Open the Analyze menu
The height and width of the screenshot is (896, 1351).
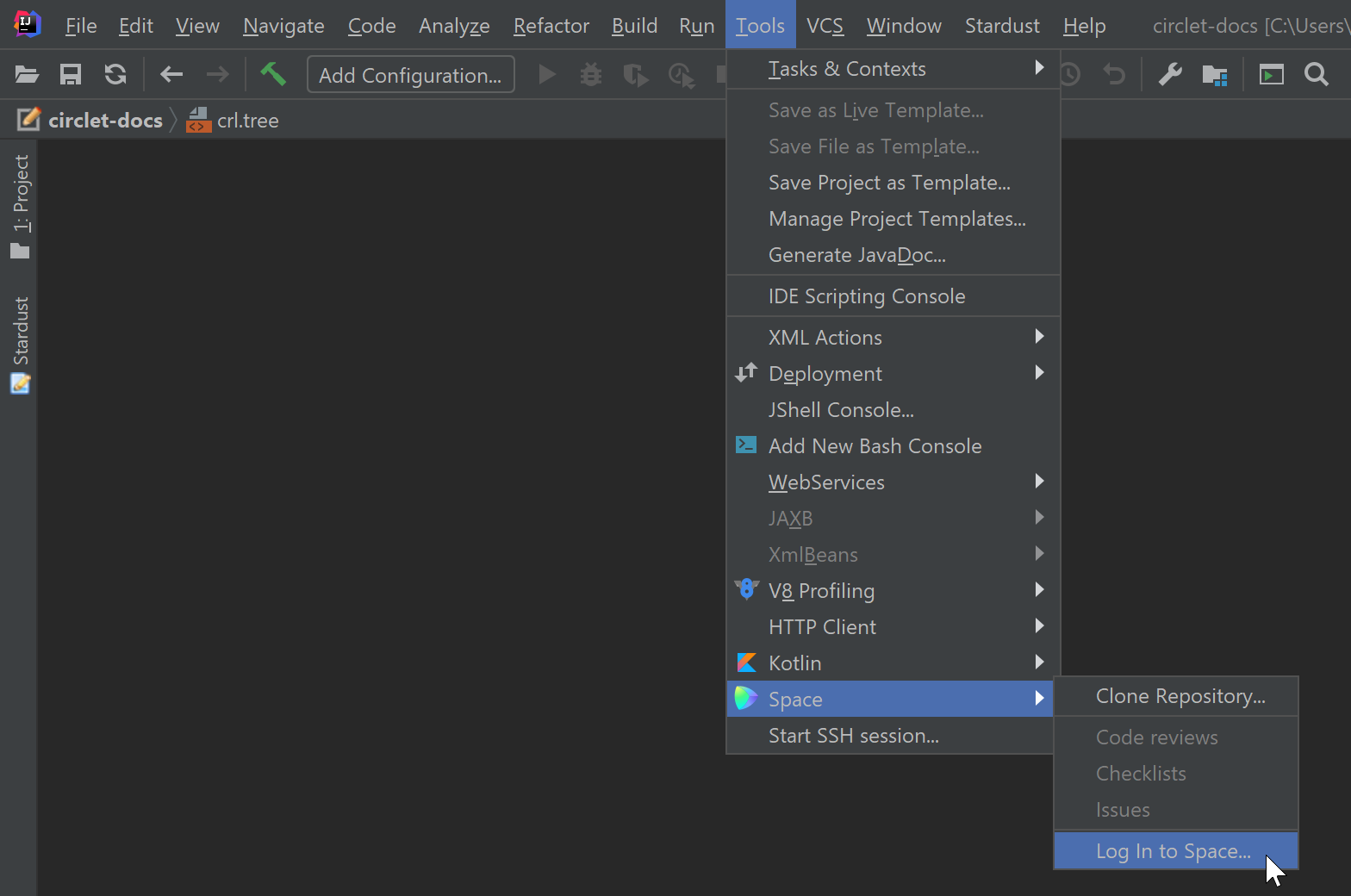pos(454,26)
